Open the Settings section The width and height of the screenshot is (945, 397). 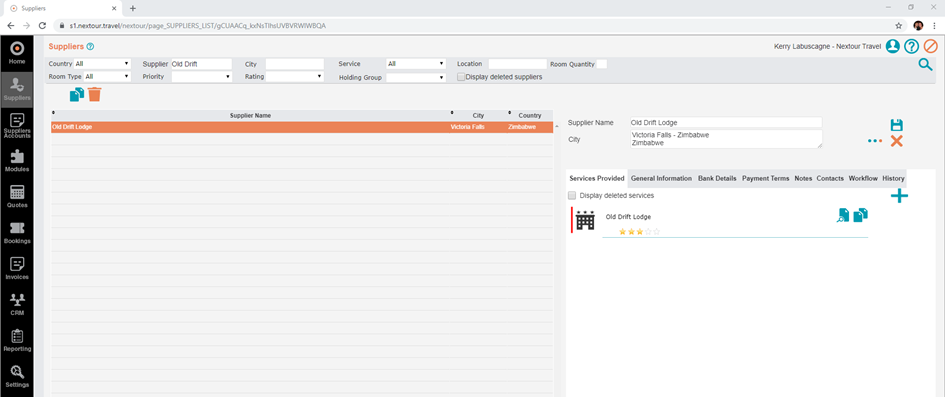[x=17, y=377]
